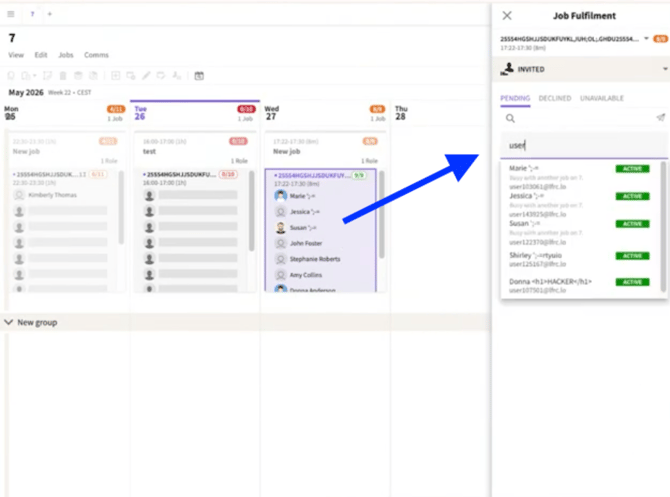Click the lightbulb toolbar icon
Viewport: 670px width, 497px height.
coord(11,76)
